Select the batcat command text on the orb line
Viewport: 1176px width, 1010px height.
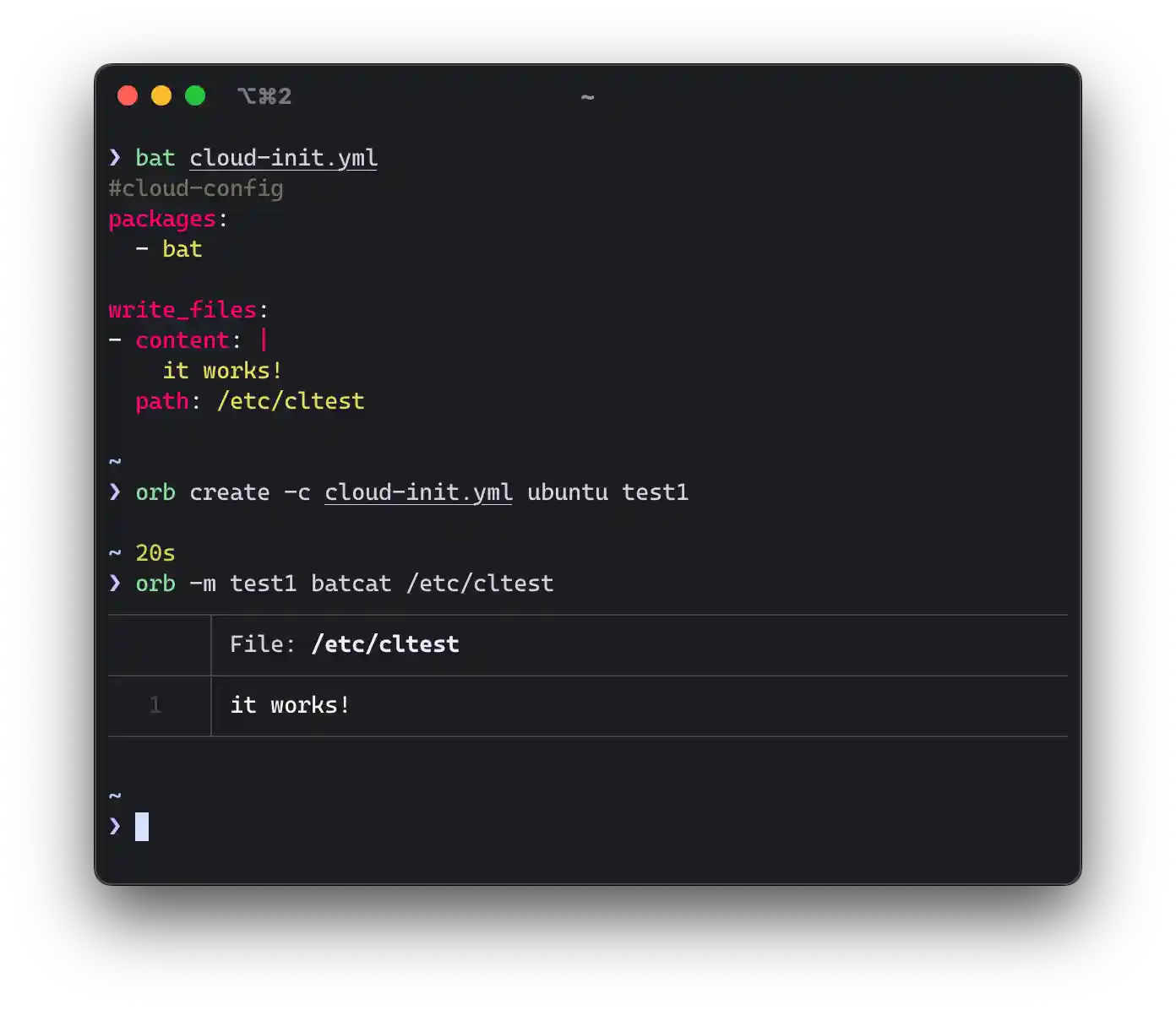pos(351,583)
